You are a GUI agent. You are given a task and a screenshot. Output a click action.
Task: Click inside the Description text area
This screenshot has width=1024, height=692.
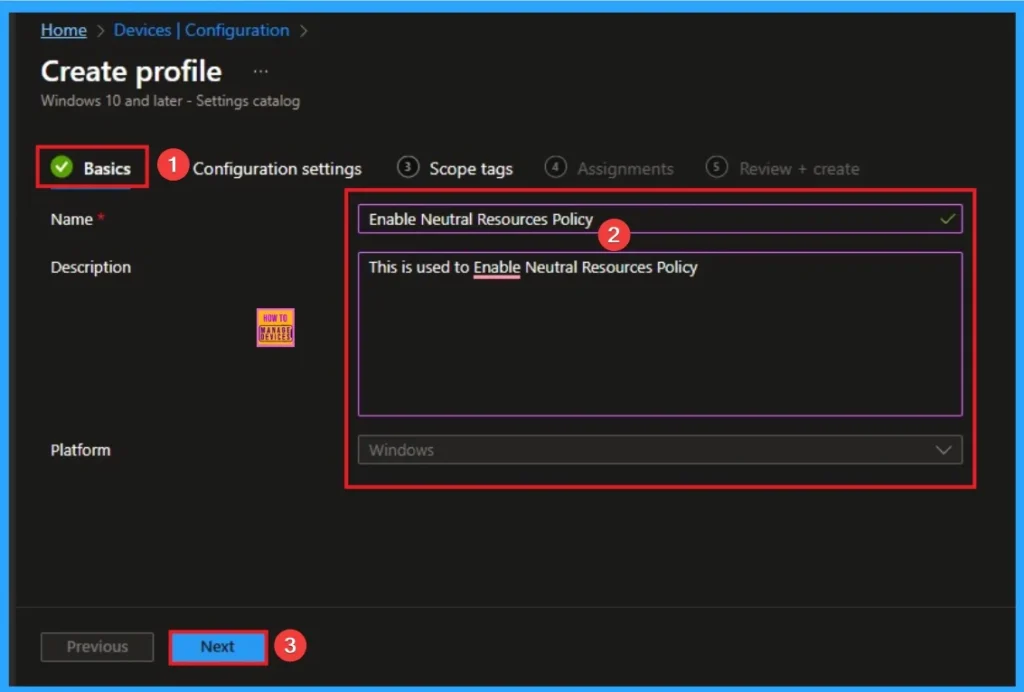point(660,340)
